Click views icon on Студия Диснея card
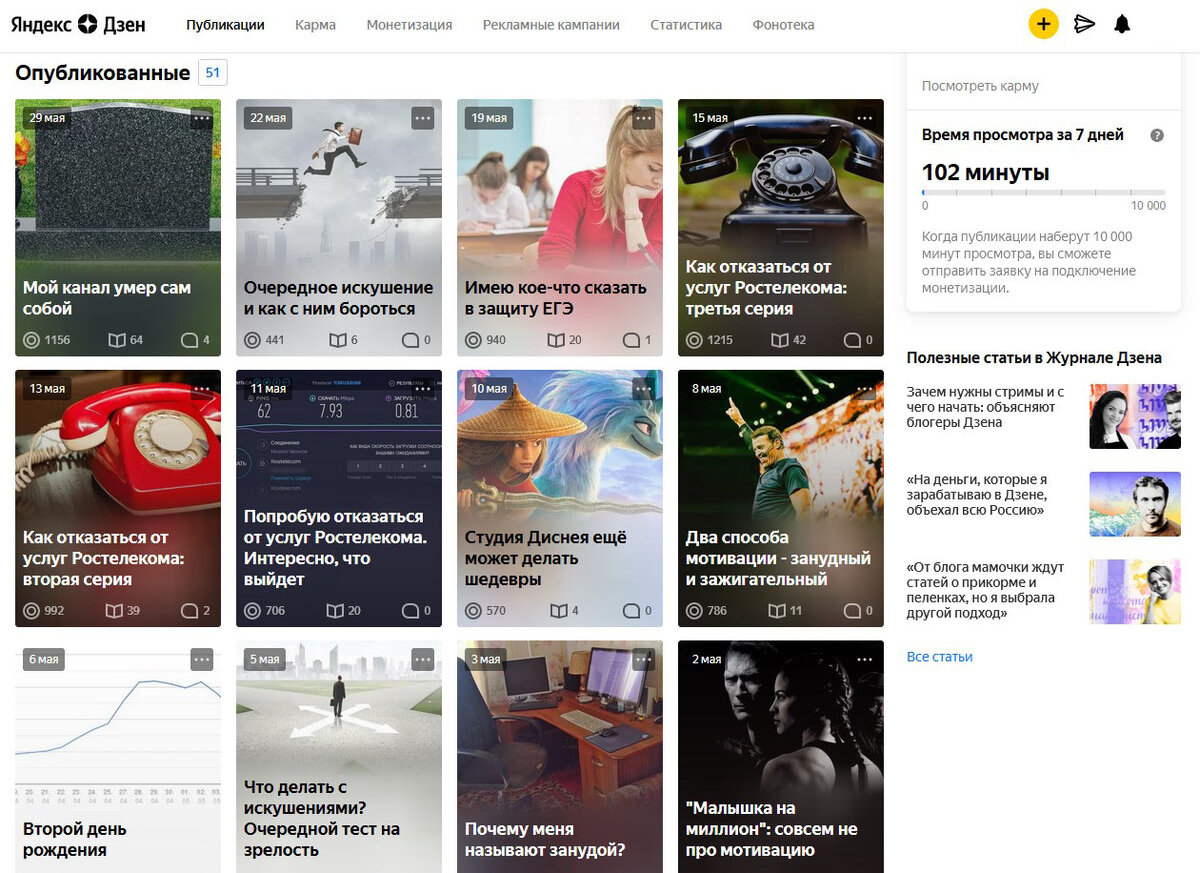 (x=473, y=610)
